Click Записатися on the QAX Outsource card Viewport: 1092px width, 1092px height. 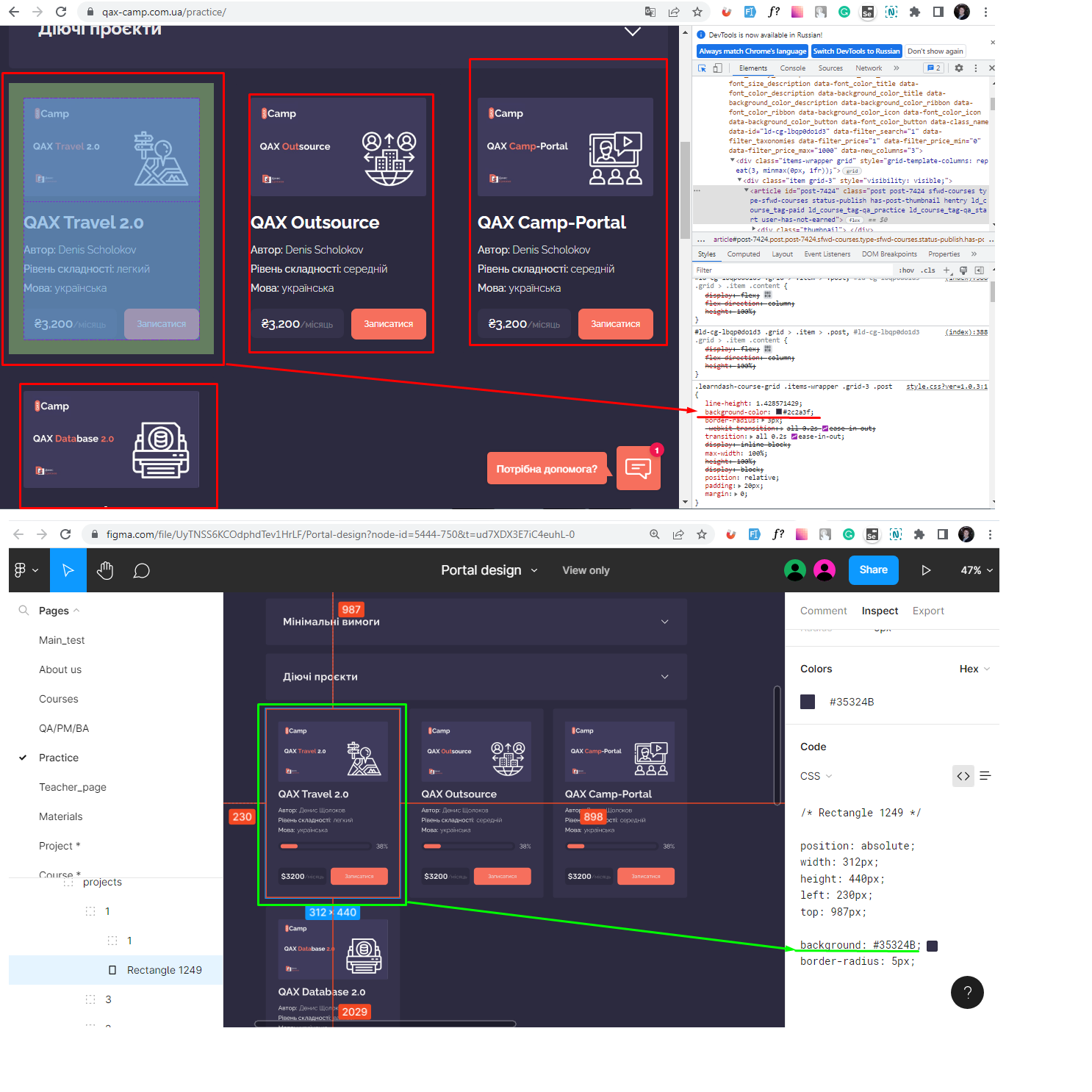click(x=388, y=324)
